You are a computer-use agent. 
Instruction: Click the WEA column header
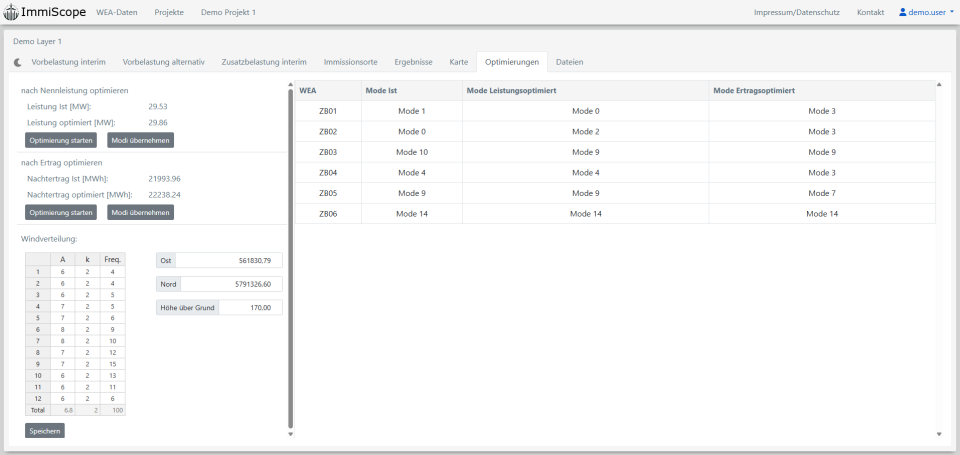(328, 91)
